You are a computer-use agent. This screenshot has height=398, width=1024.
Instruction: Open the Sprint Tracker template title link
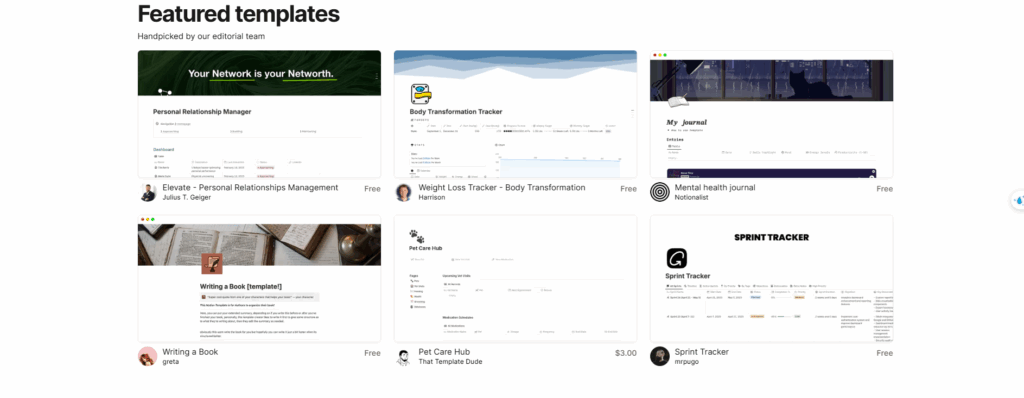(x=701, y=352)
